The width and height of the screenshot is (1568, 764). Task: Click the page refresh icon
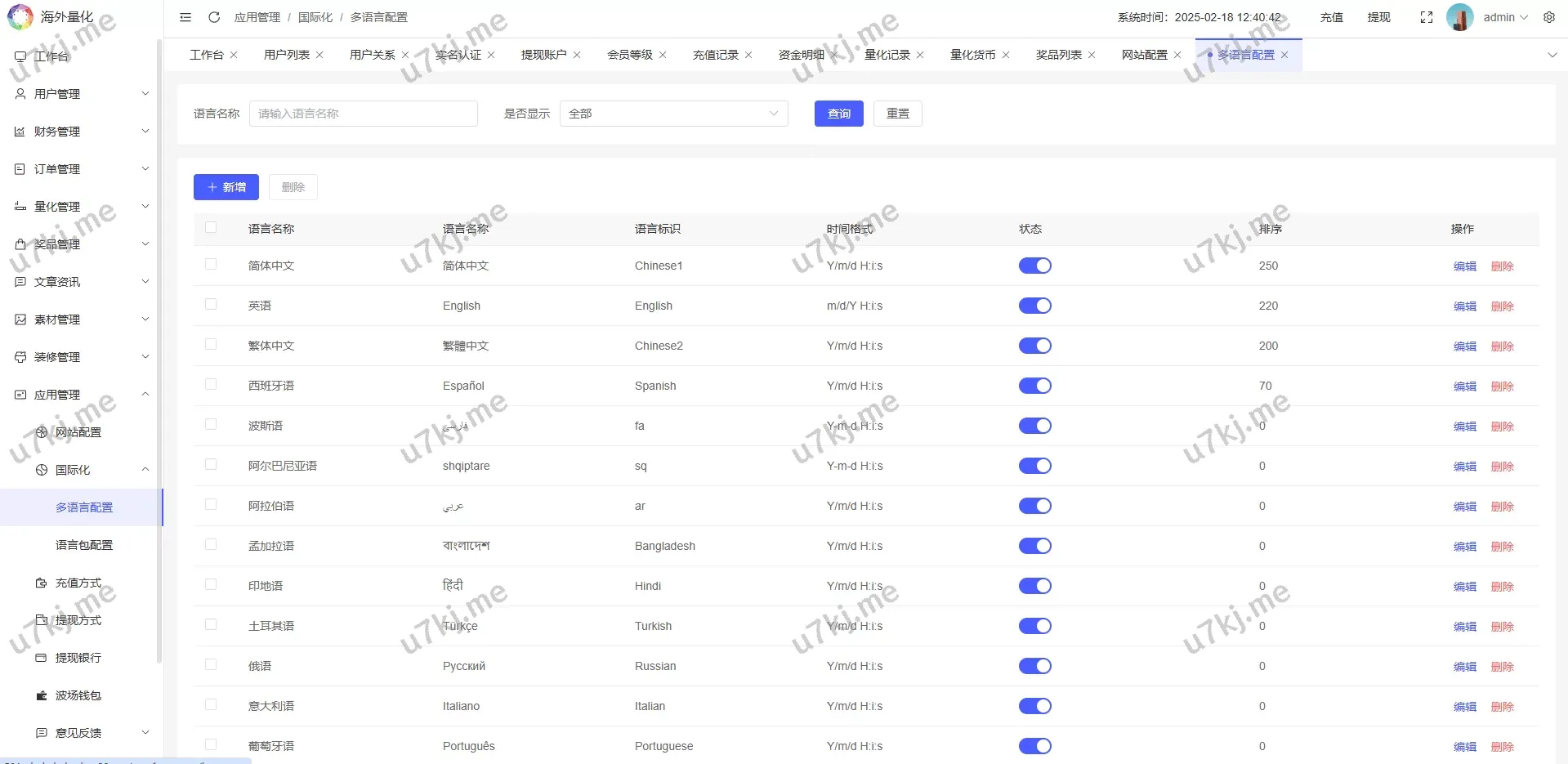[x=214, y=17]
